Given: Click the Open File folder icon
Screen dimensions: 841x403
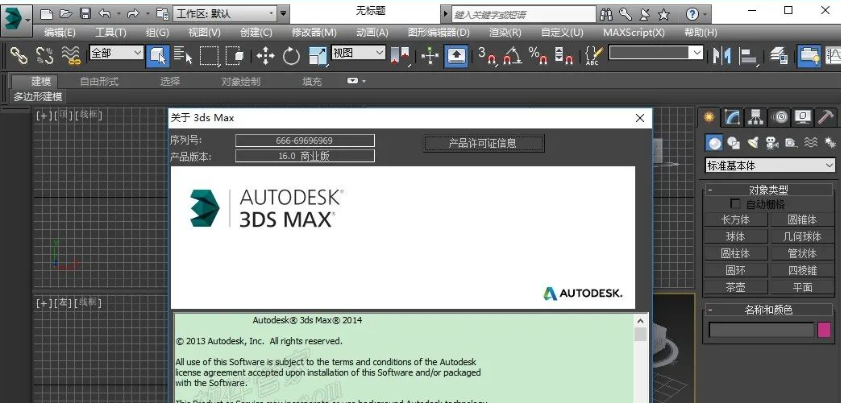Looking at the screenshot, I should pyautogui.click(x=65, y=13).
